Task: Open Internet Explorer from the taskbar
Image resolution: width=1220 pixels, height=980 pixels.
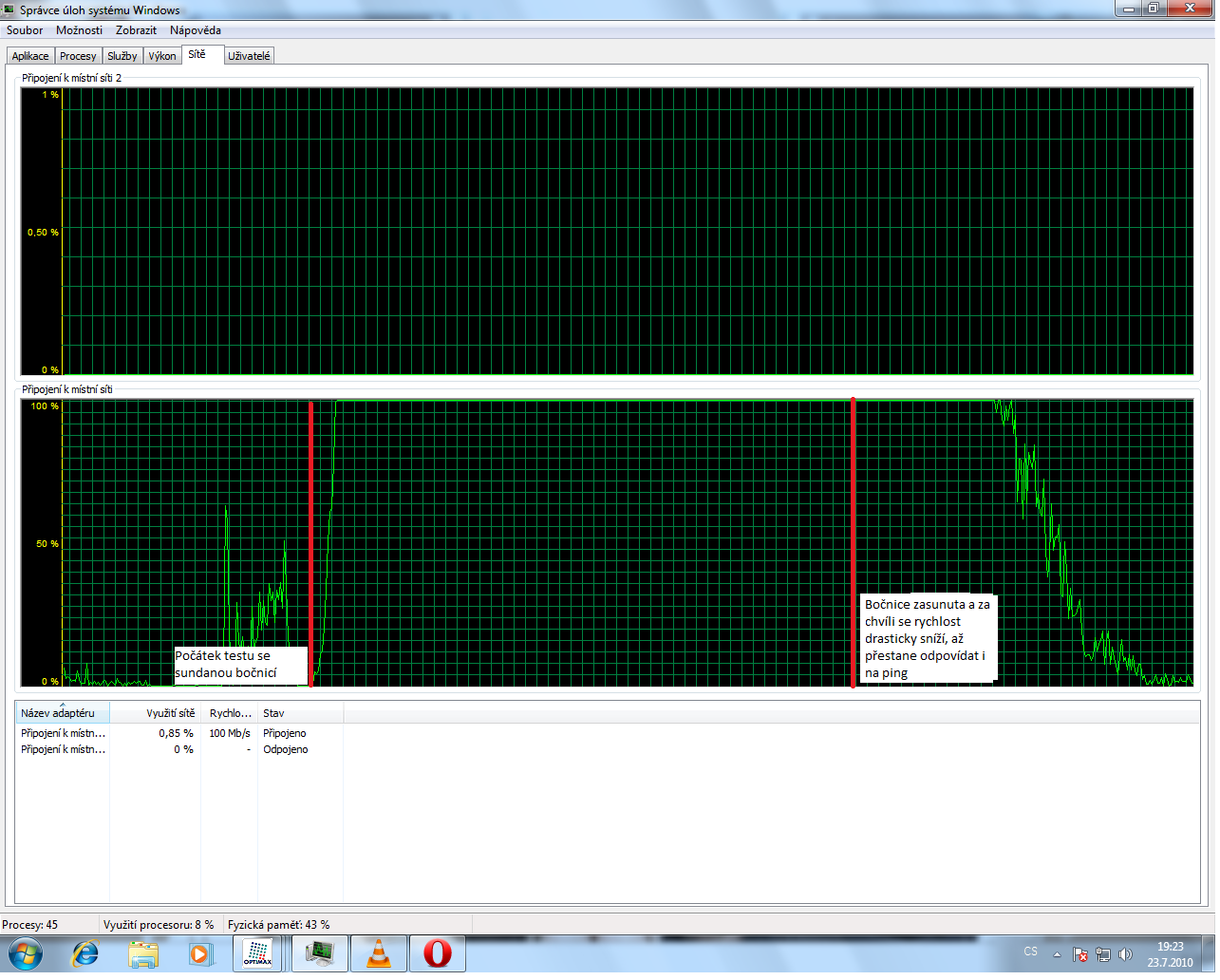Action: (x=85, y=953)
